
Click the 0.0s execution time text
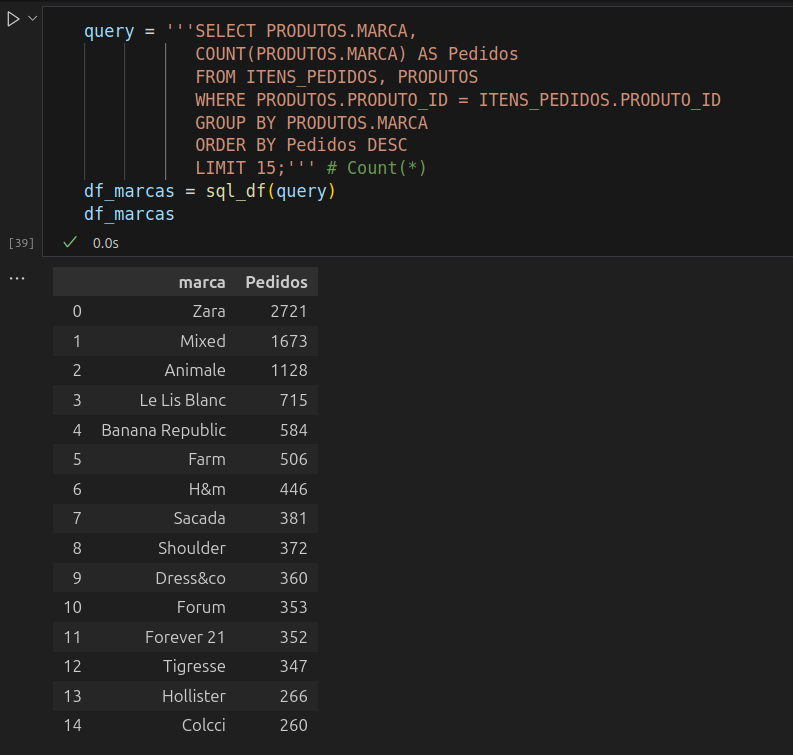tap(106, 243)
